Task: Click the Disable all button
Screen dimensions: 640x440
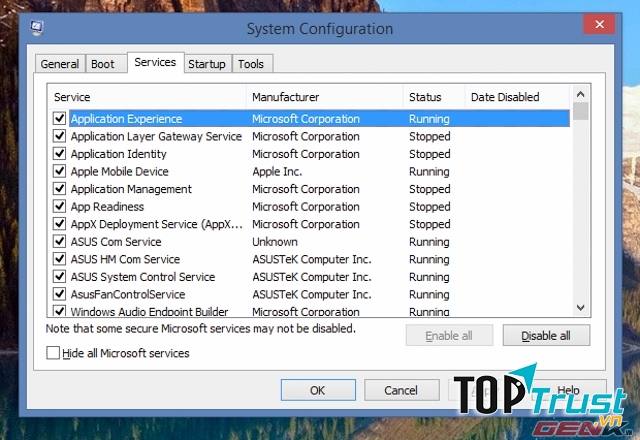Action: coord(546,335)
